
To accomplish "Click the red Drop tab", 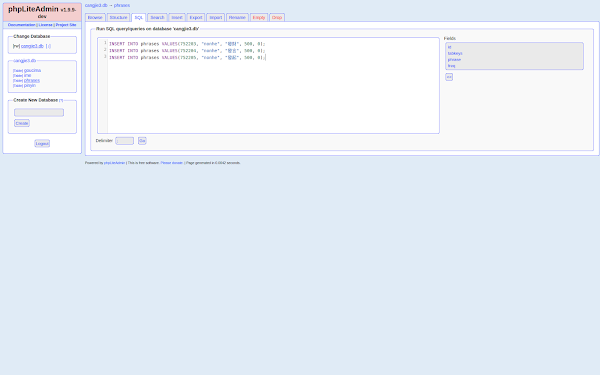I will coord(277,18).
